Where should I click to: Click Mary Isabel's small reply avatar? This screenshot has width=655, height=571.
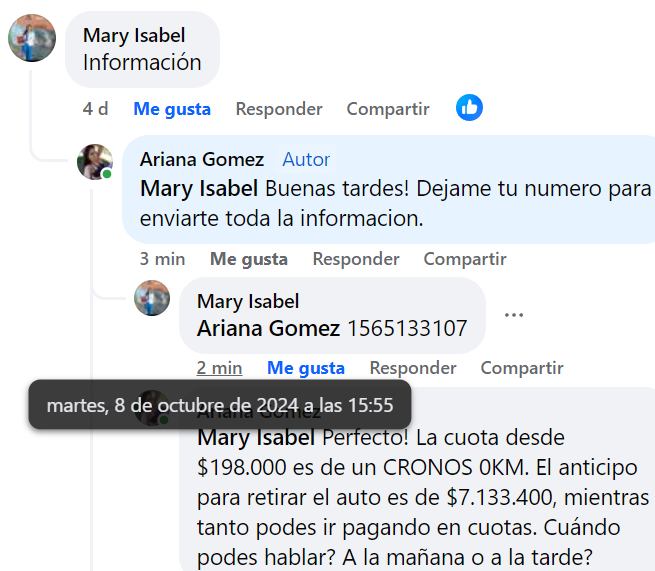152,298
